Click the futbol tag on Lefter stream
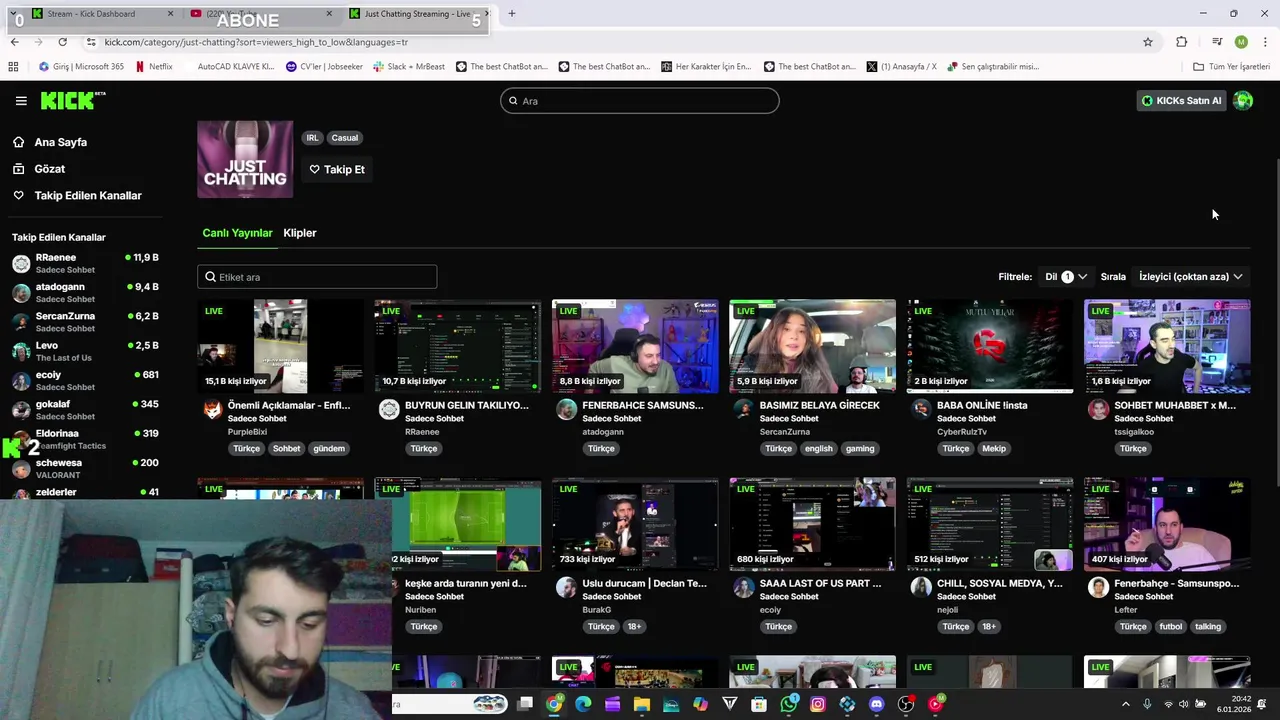 [x=1170, y=627]
